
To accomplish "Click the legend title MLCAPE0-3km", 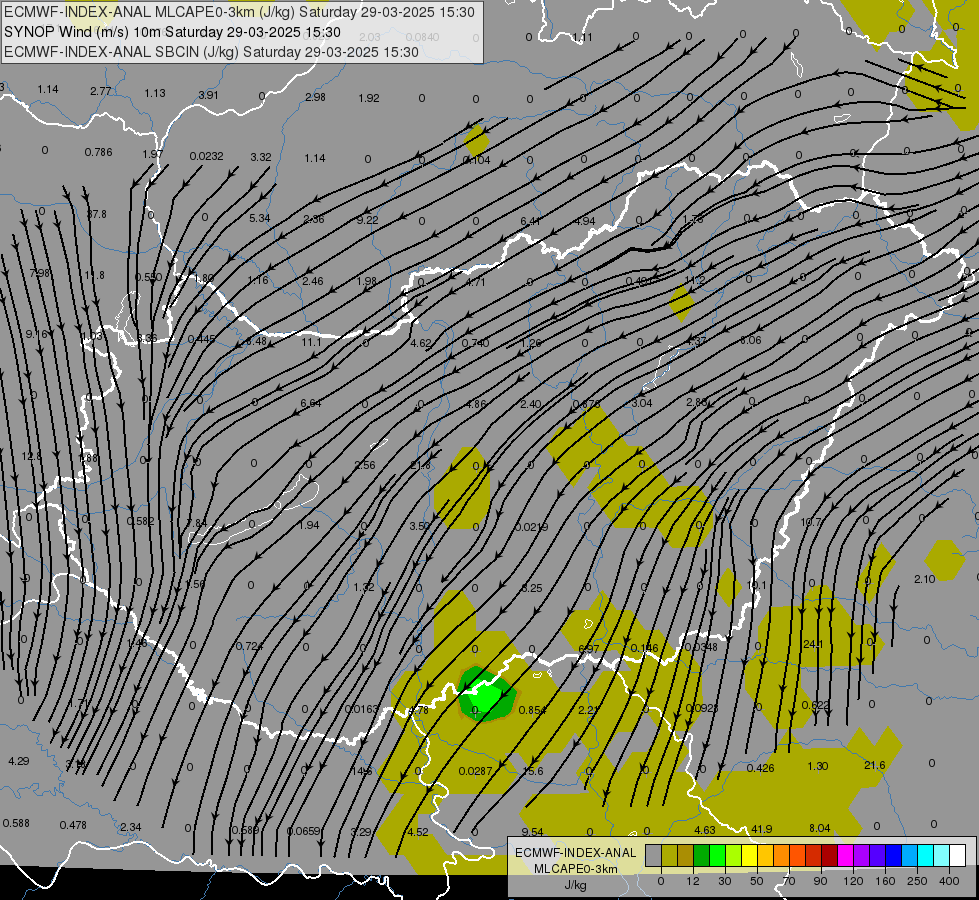I will pos(576,869).
